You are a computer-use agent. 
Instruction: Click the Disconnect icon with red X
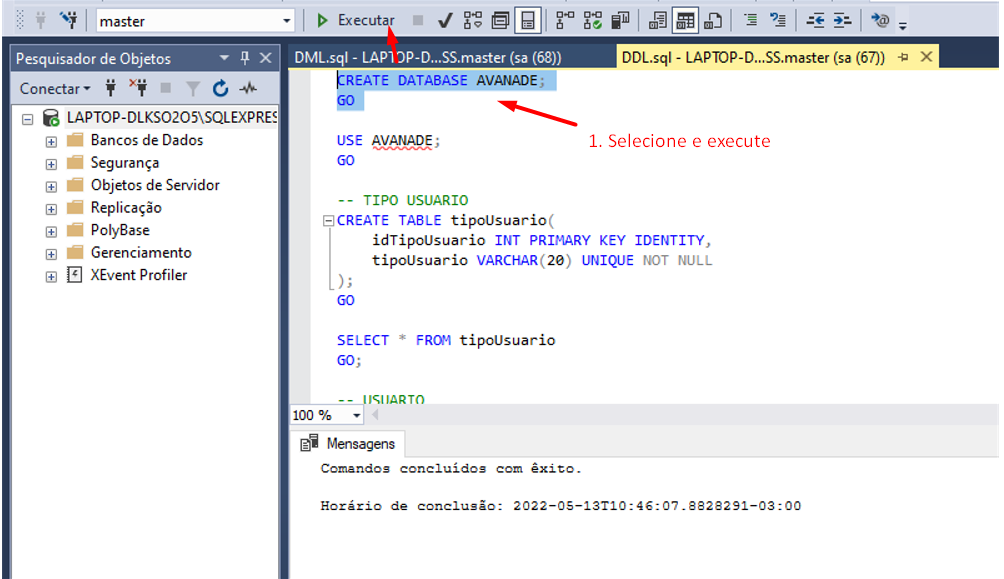tap(138, 88)
